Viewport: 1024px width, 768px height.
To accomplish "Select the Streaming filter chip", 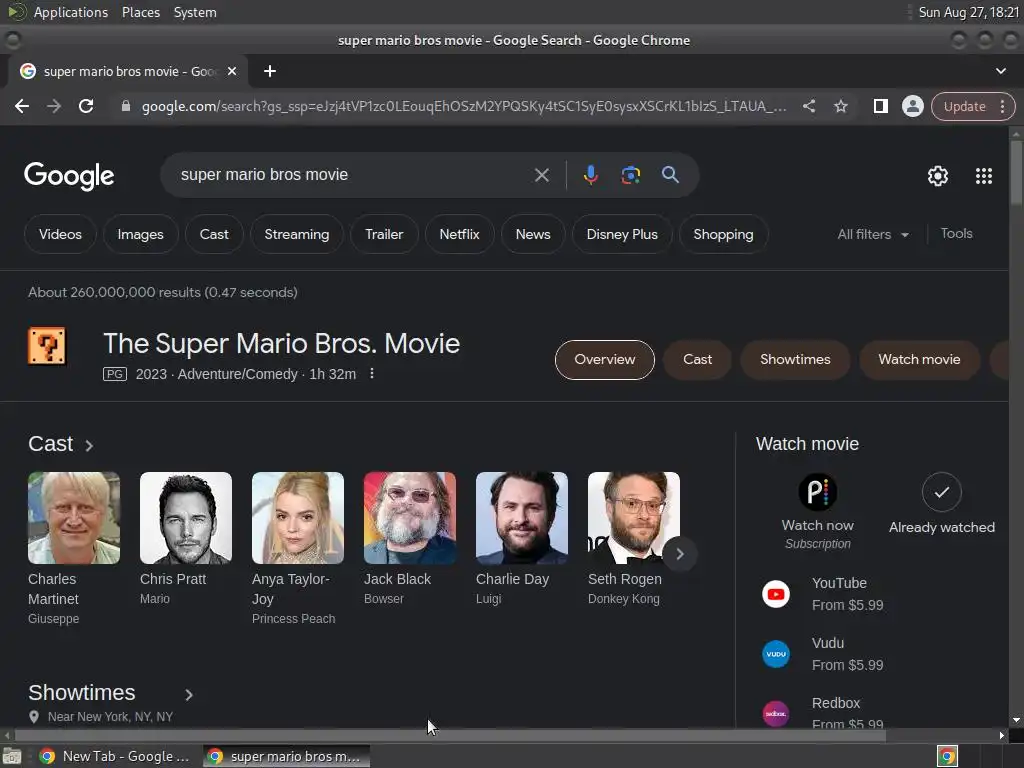I will [296, 234].
